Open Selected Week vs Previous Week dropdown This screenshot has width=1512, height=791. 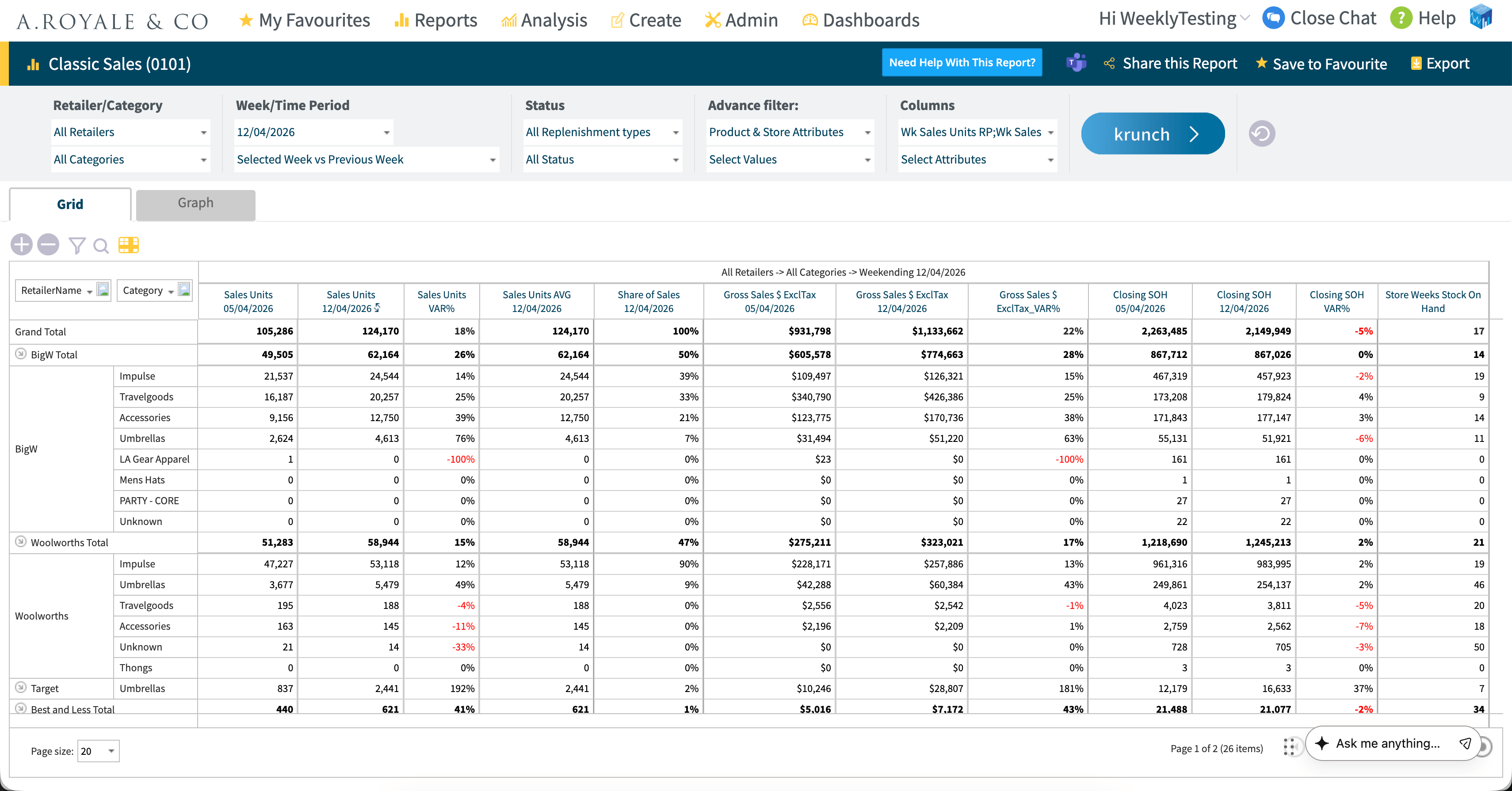366,160
